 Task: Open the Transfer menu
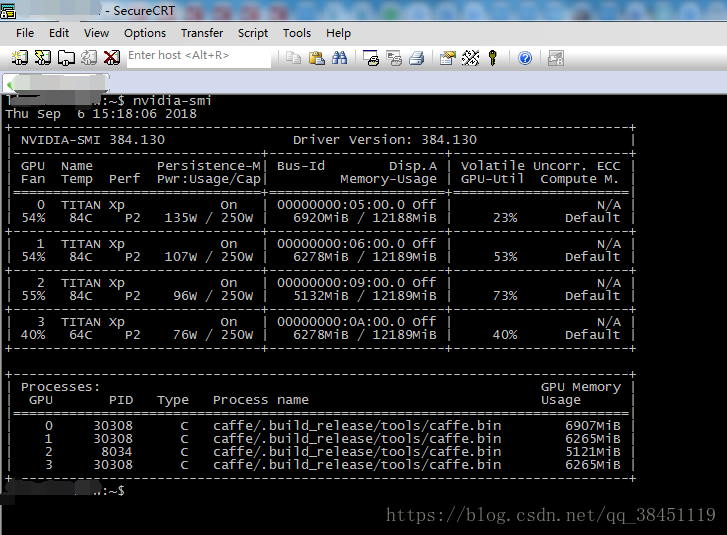tap(202, 33)
